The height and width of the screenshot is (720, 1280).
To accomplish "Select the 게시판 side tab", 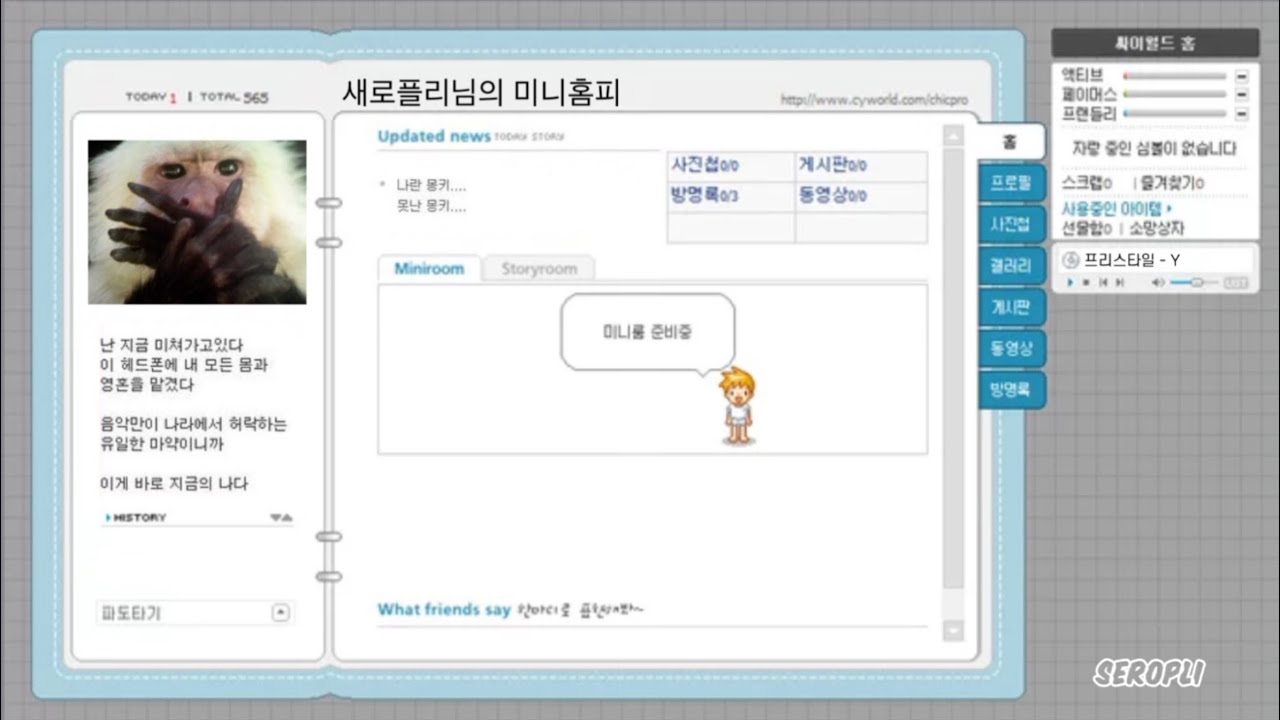I will (x=1011, y=307).
